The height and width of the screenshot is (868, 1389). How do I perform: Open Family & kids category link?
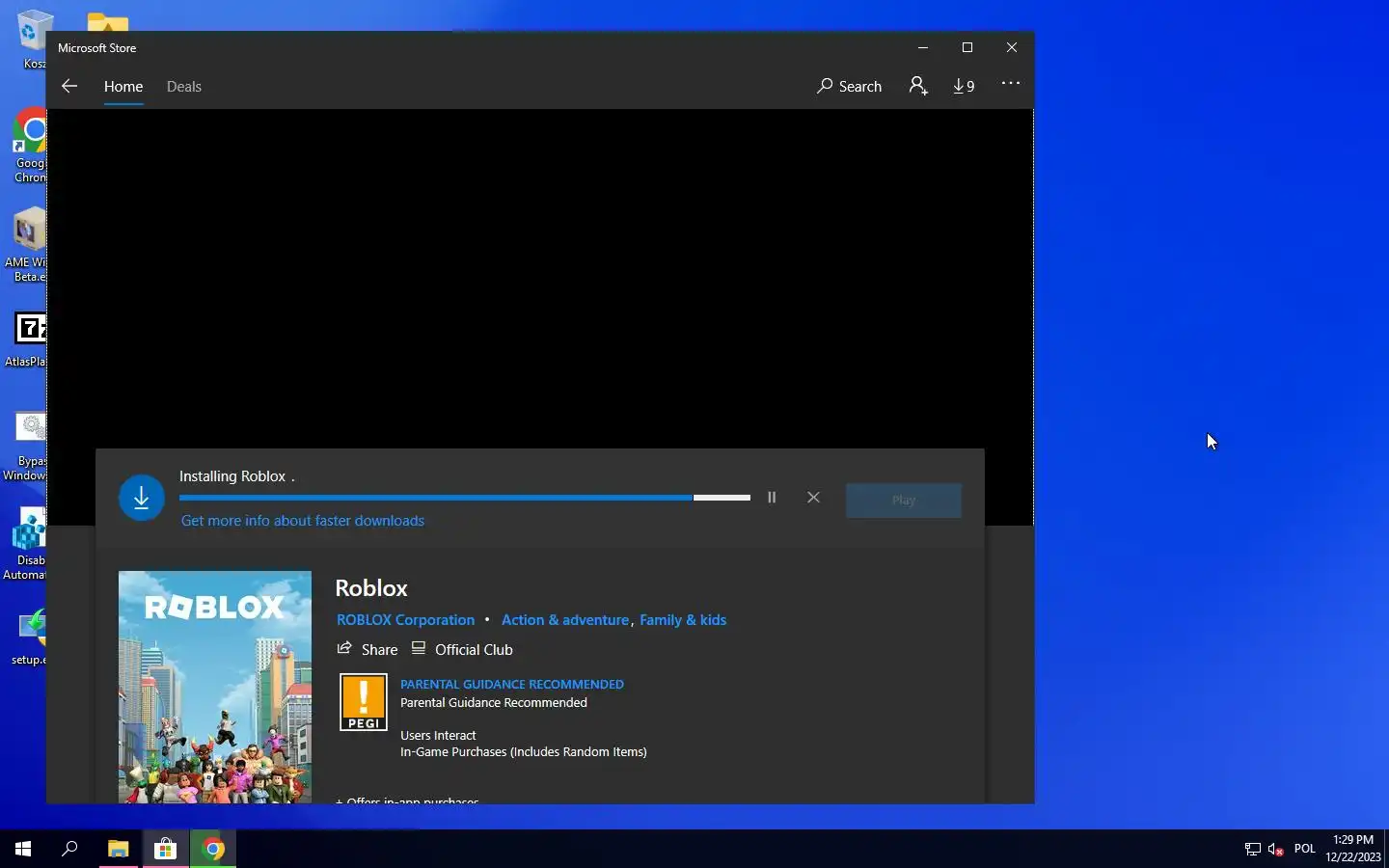coord(683,620)
